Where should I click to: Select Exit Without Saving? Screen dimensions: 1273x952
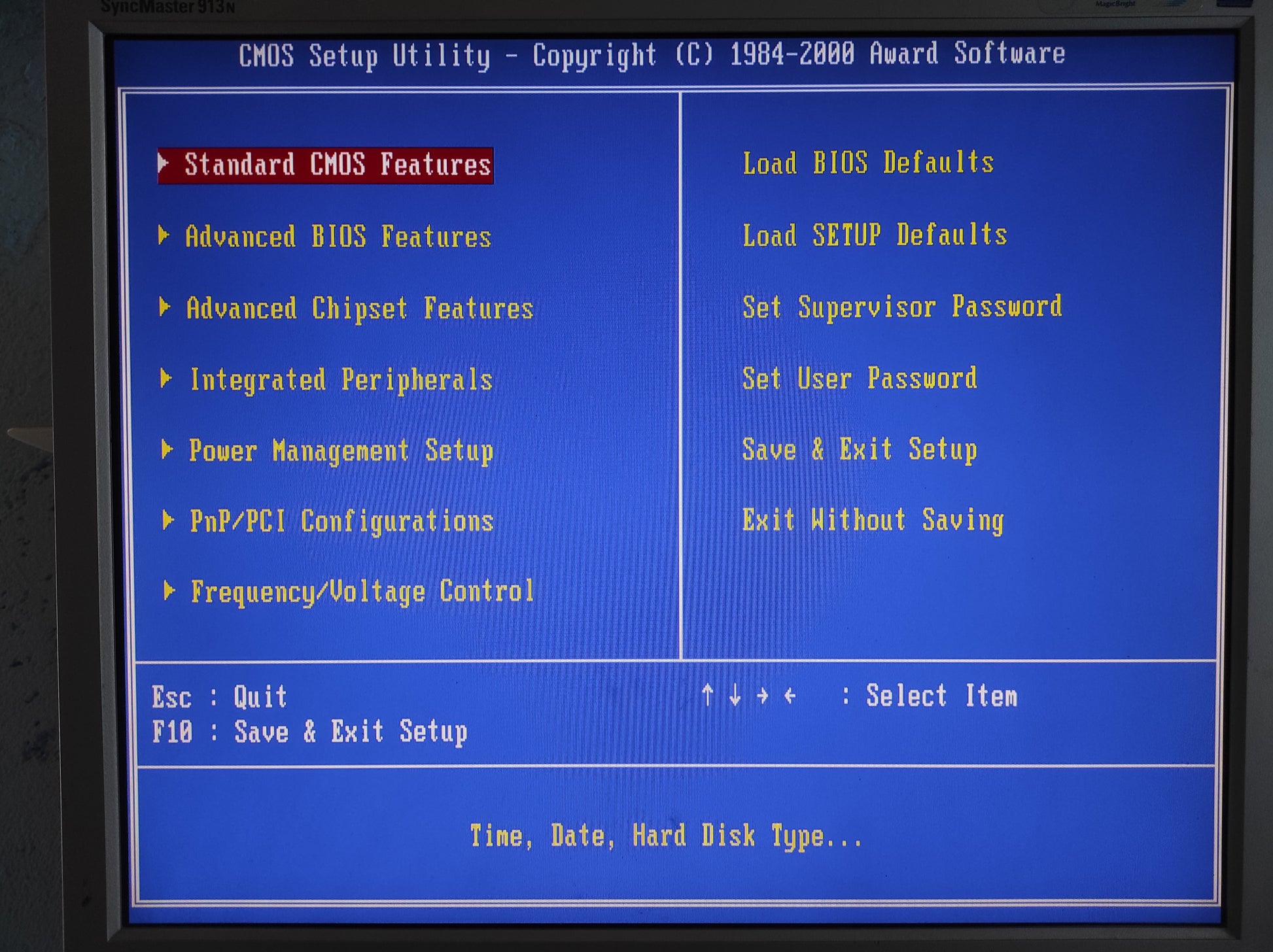(872, 521)
